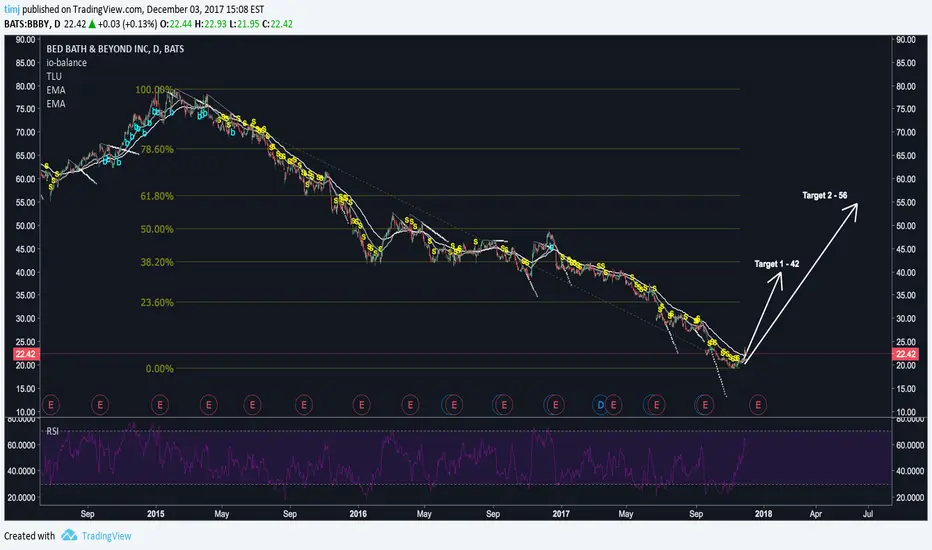Image resolution: width=932 pixels, height=550 pixels.
Task: Click the TradingView cloud logo icon
Action: tap(69, 535)
